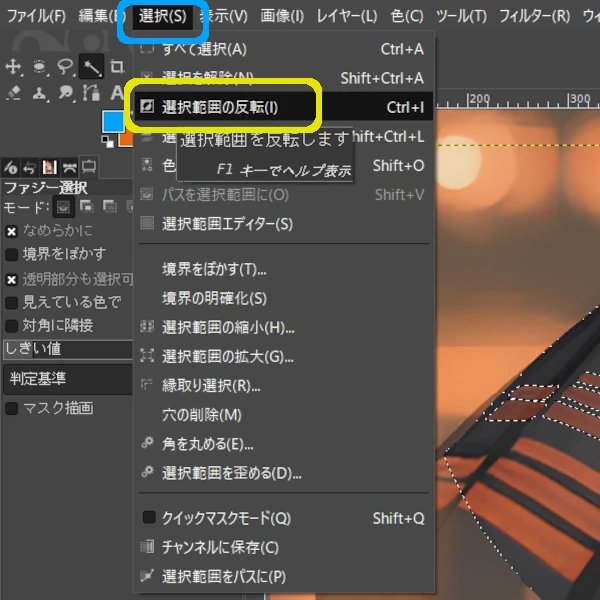Enable 境界をぼかす checkbox in tool options

pos(11,254)
